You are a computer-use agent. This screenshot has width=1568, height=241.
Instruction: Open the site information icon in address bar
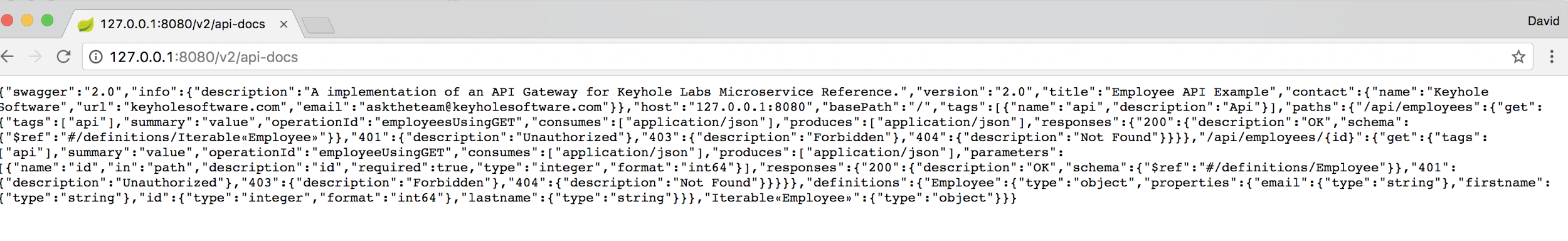(96, 57)
